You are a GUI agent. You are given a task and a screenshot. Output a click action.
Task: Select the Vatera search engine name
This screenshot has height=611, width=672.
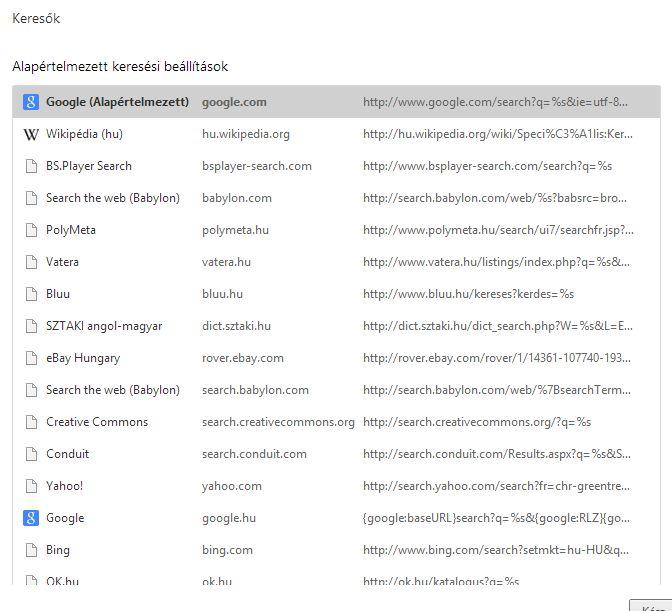tap(62, 262)
